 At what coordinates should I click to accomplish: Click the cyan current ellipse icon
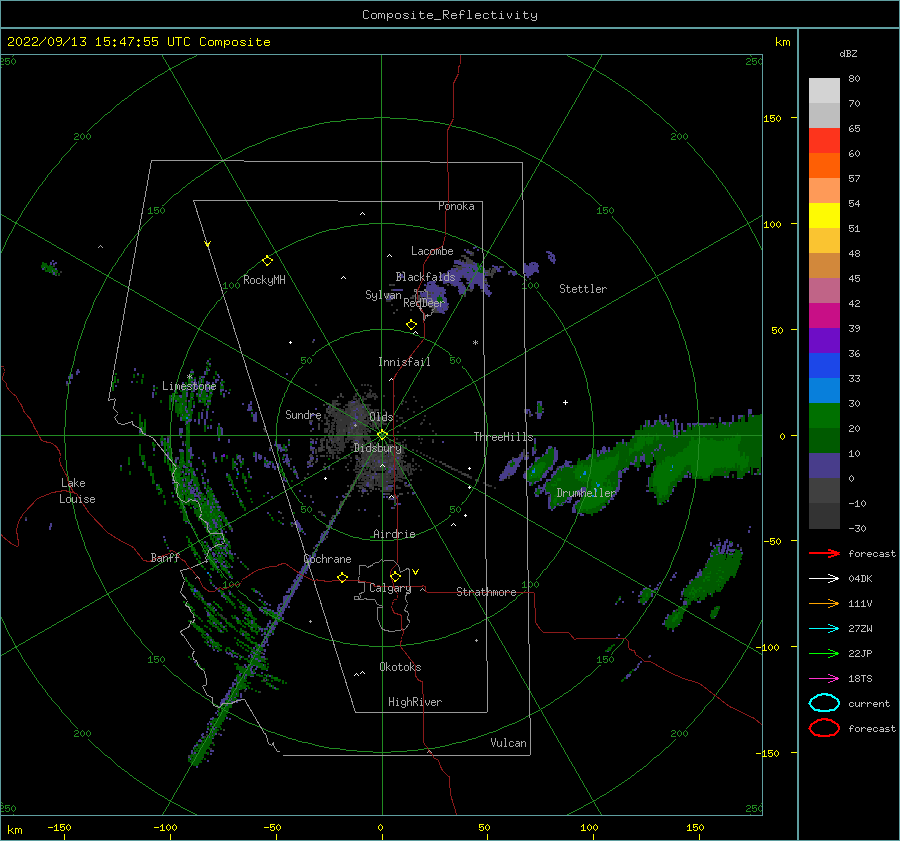pos(824,703)
